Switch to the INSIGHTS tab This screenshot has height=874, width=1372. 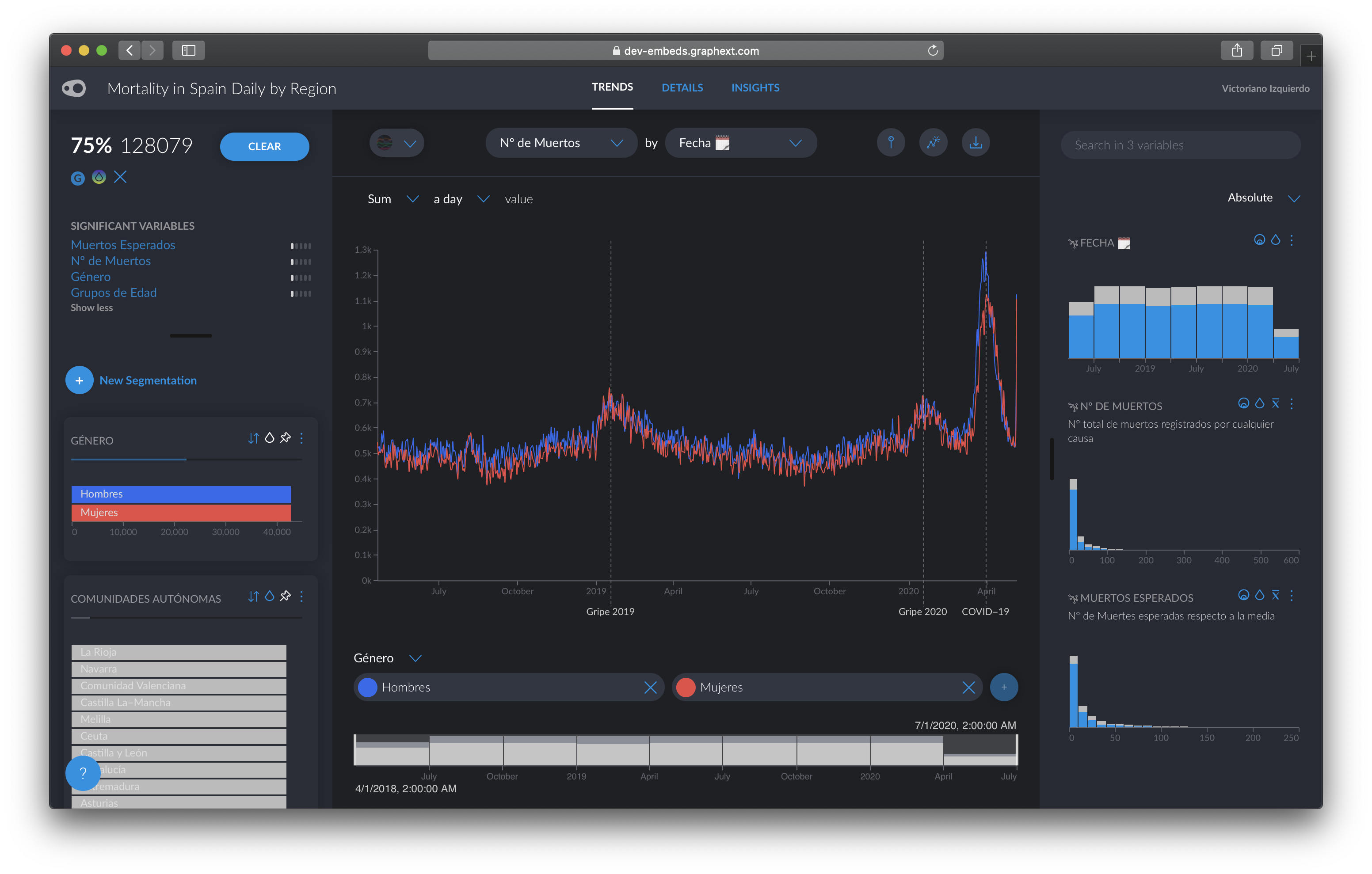(755, 88)
